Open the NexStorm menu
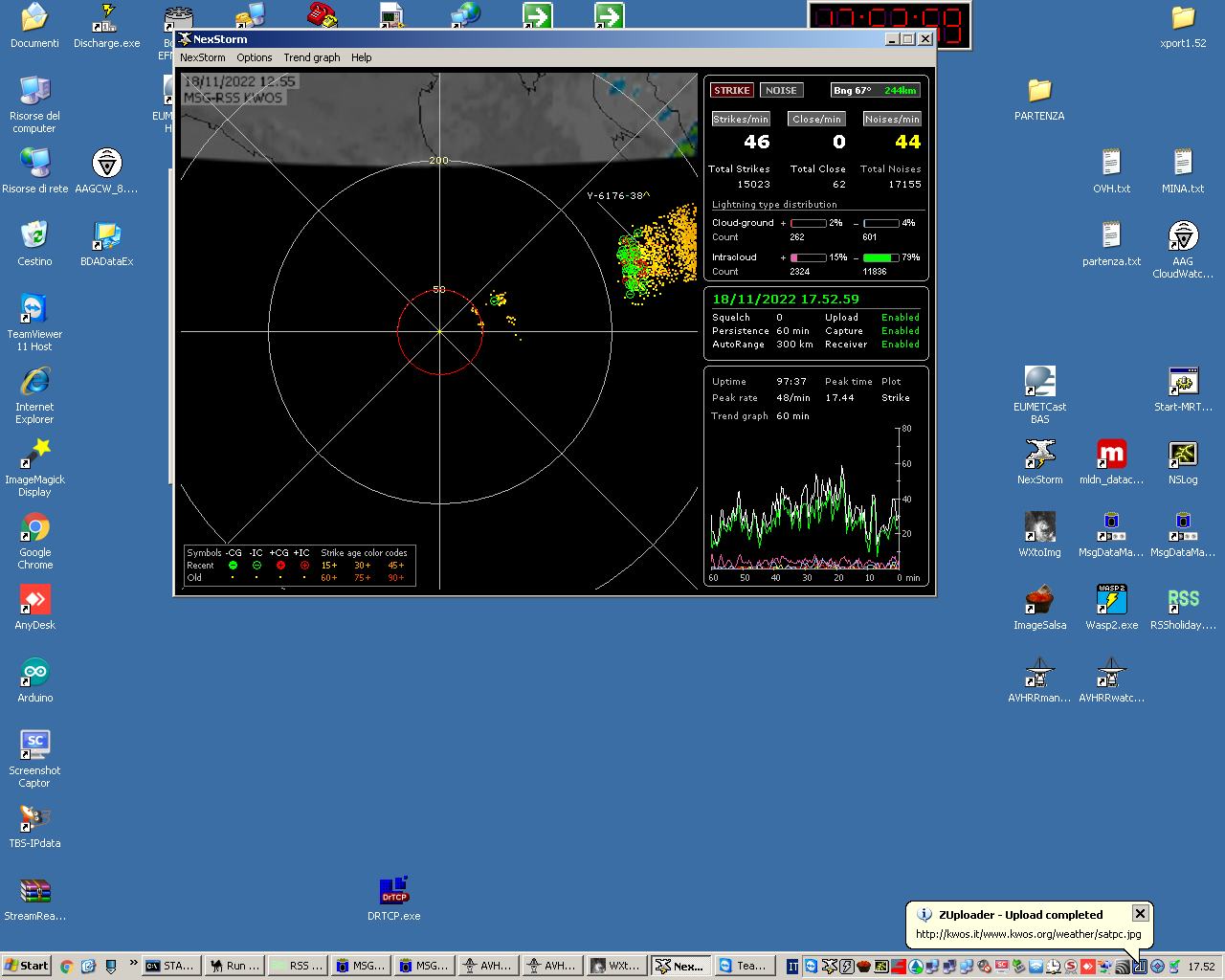 (202, 57)
